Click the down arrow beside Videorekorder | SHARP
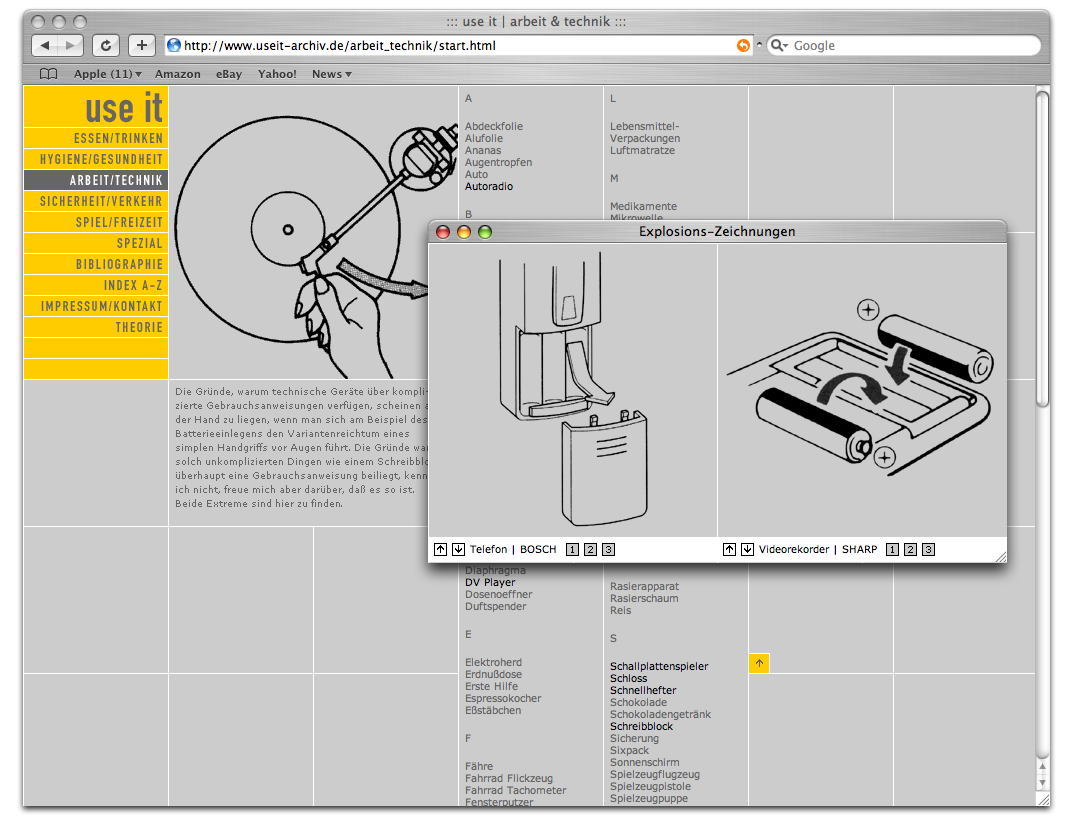1069x823 pixels. pyautogui.click(x=748, y=550)
